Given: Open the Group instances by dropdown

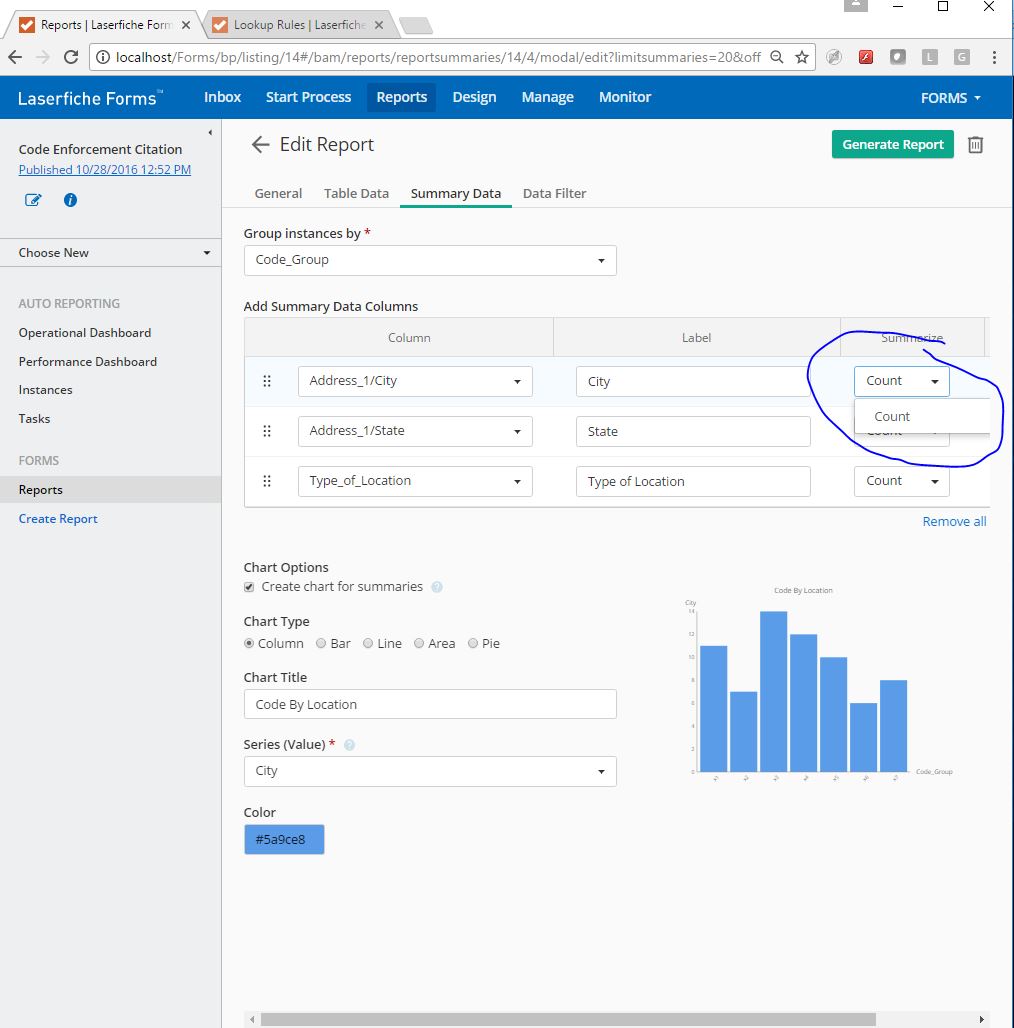Looking at the screenshot, I should tap(430, 260).
